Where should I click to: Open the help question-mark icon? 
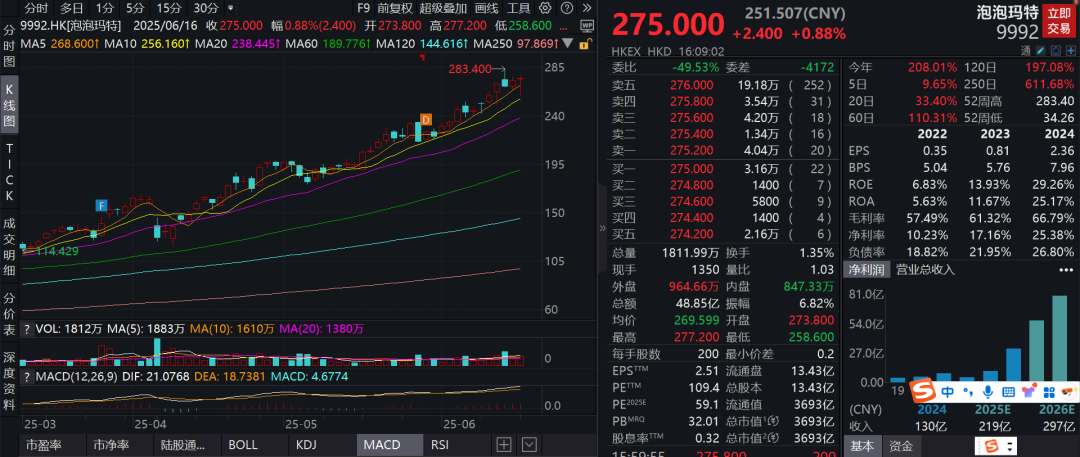566,8
